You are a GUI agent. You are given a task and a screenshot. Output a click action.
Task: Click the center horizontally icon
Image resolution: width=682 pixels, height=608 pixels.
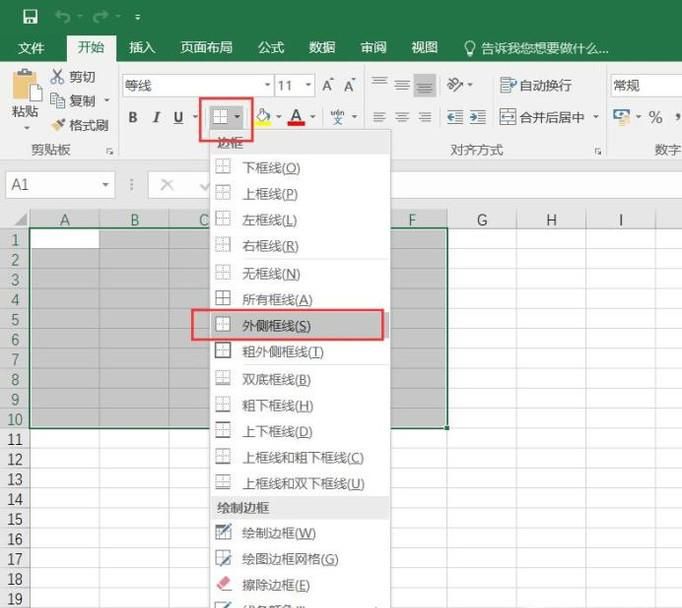click(x=402, y=117)
